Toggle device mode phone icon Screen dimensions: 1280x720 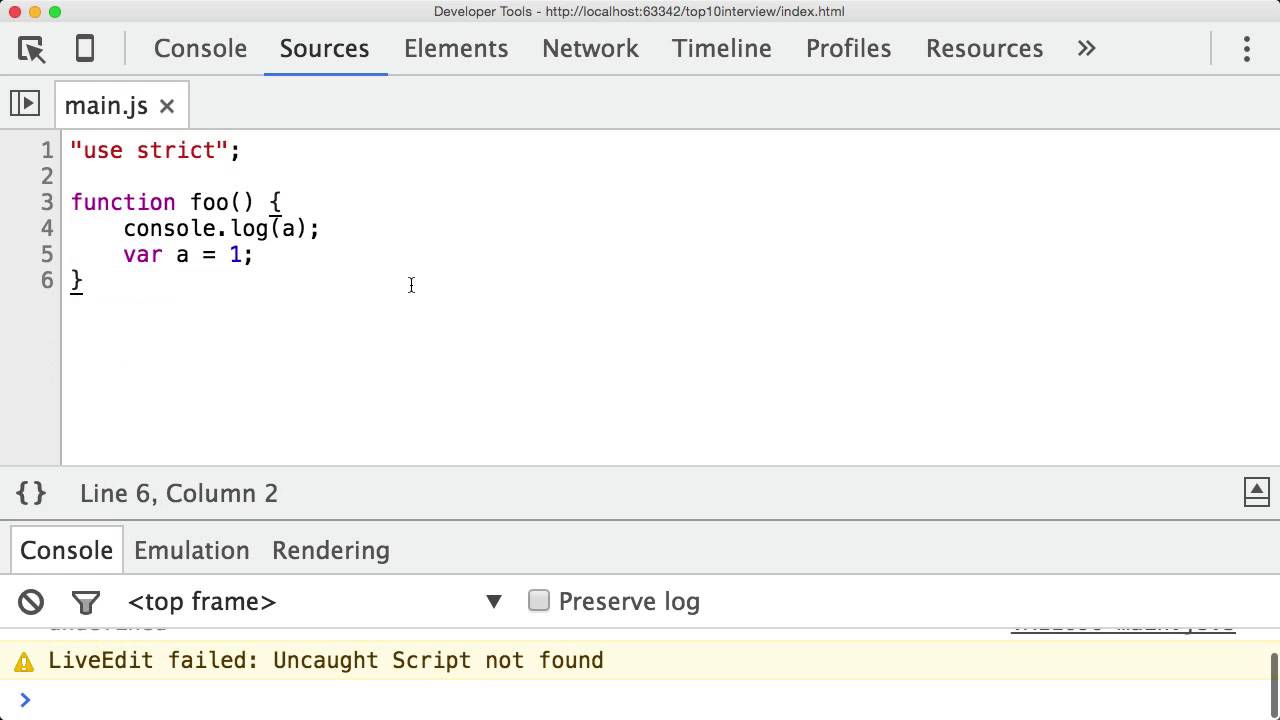coord(85,49)
